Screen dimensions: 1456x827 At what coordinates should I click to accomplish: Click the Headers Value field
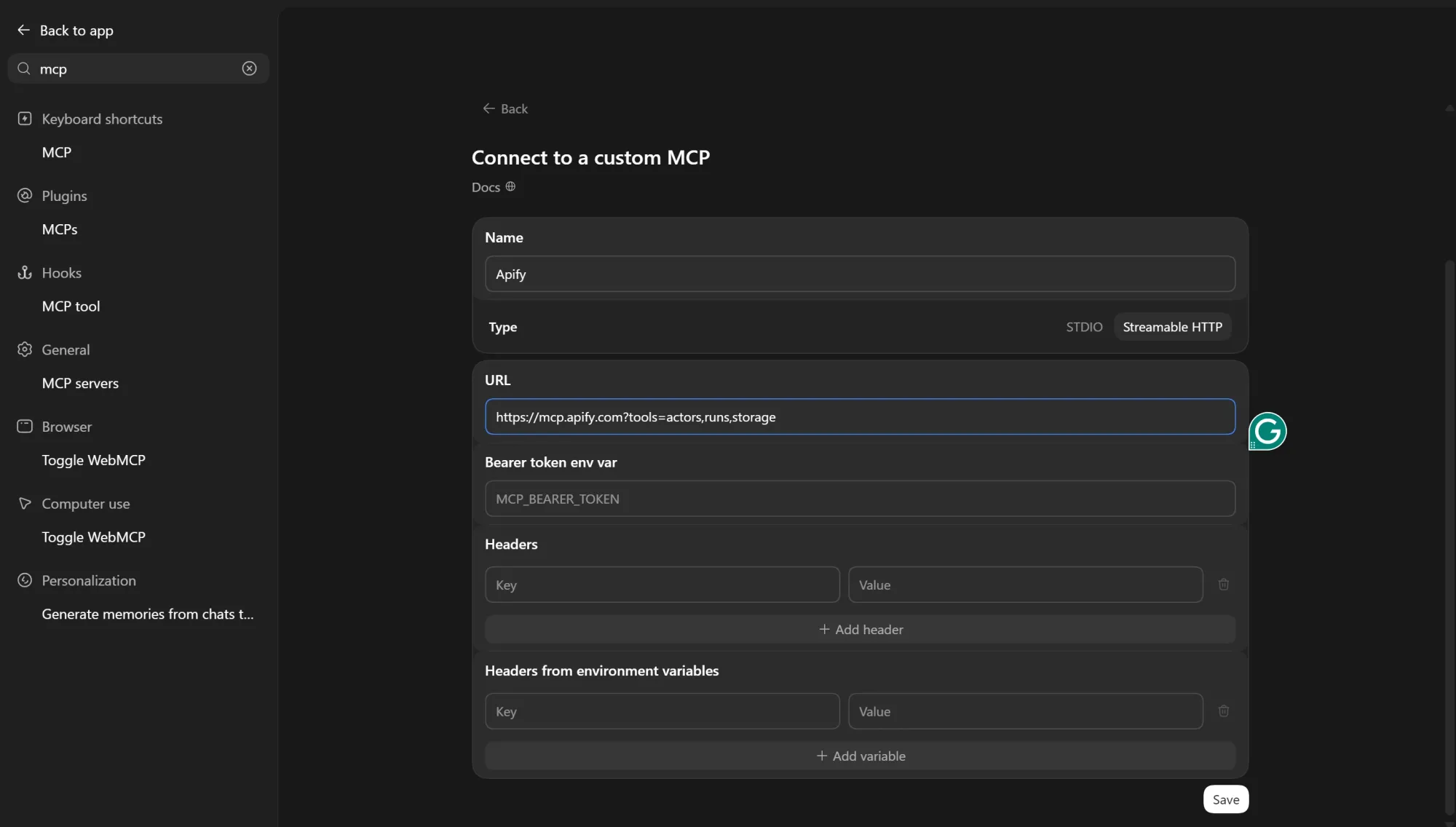click(x=1025, y=585)
